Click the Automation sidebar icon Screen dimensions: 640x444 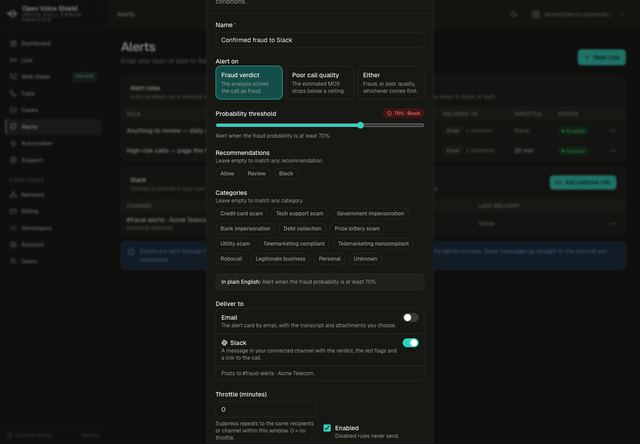pos(13,143)
